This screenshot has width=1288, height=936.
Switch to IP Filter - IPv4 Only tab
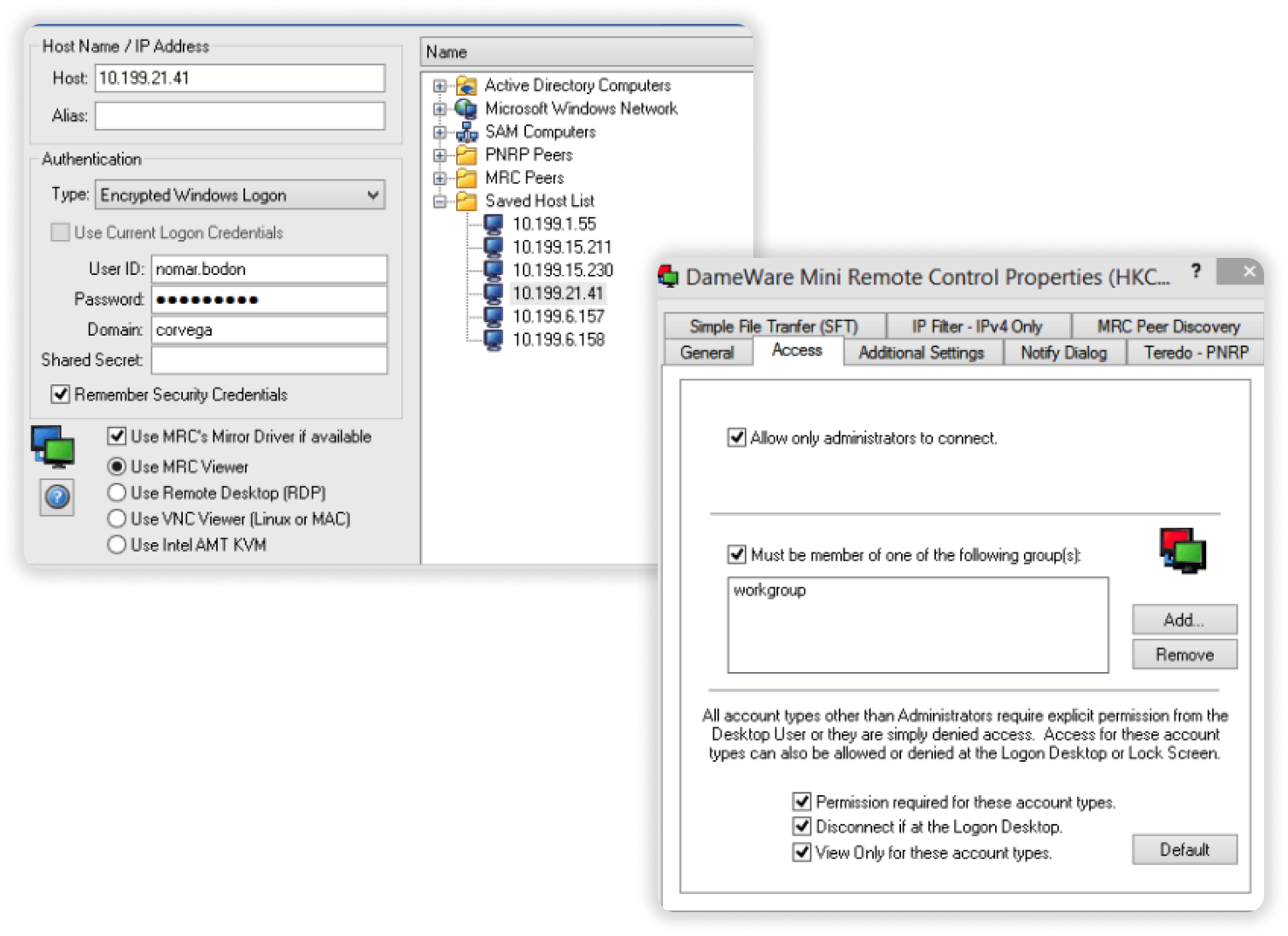[977, 326]
